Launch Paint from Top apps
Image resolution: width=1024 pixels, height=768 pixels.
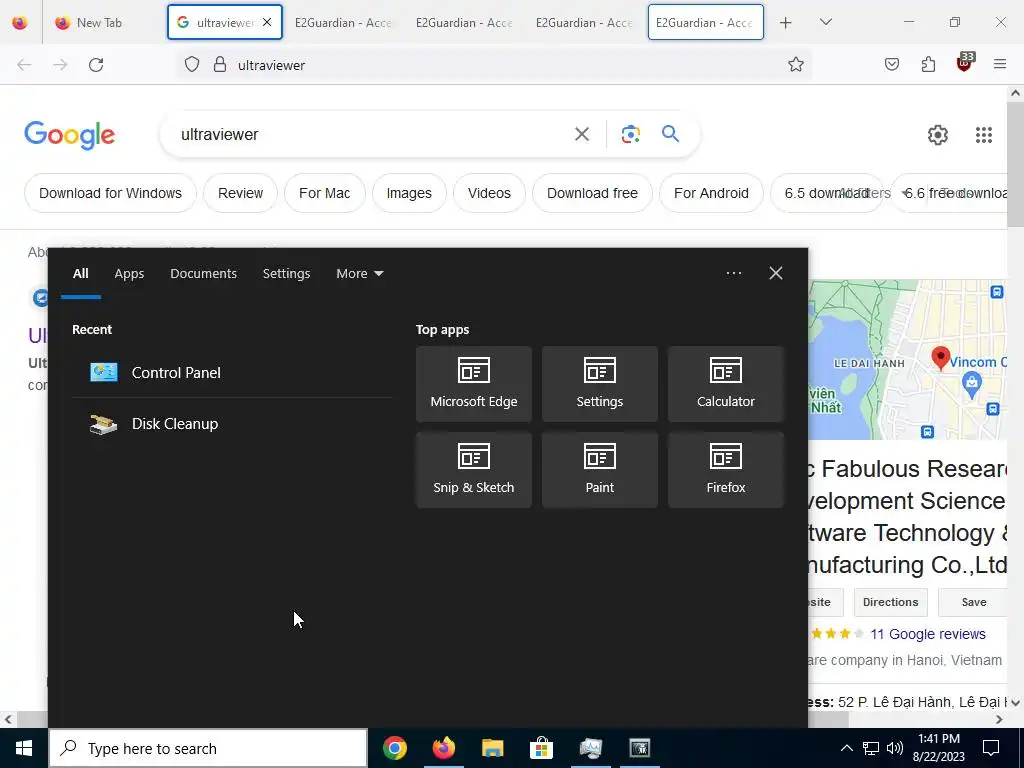600,470
